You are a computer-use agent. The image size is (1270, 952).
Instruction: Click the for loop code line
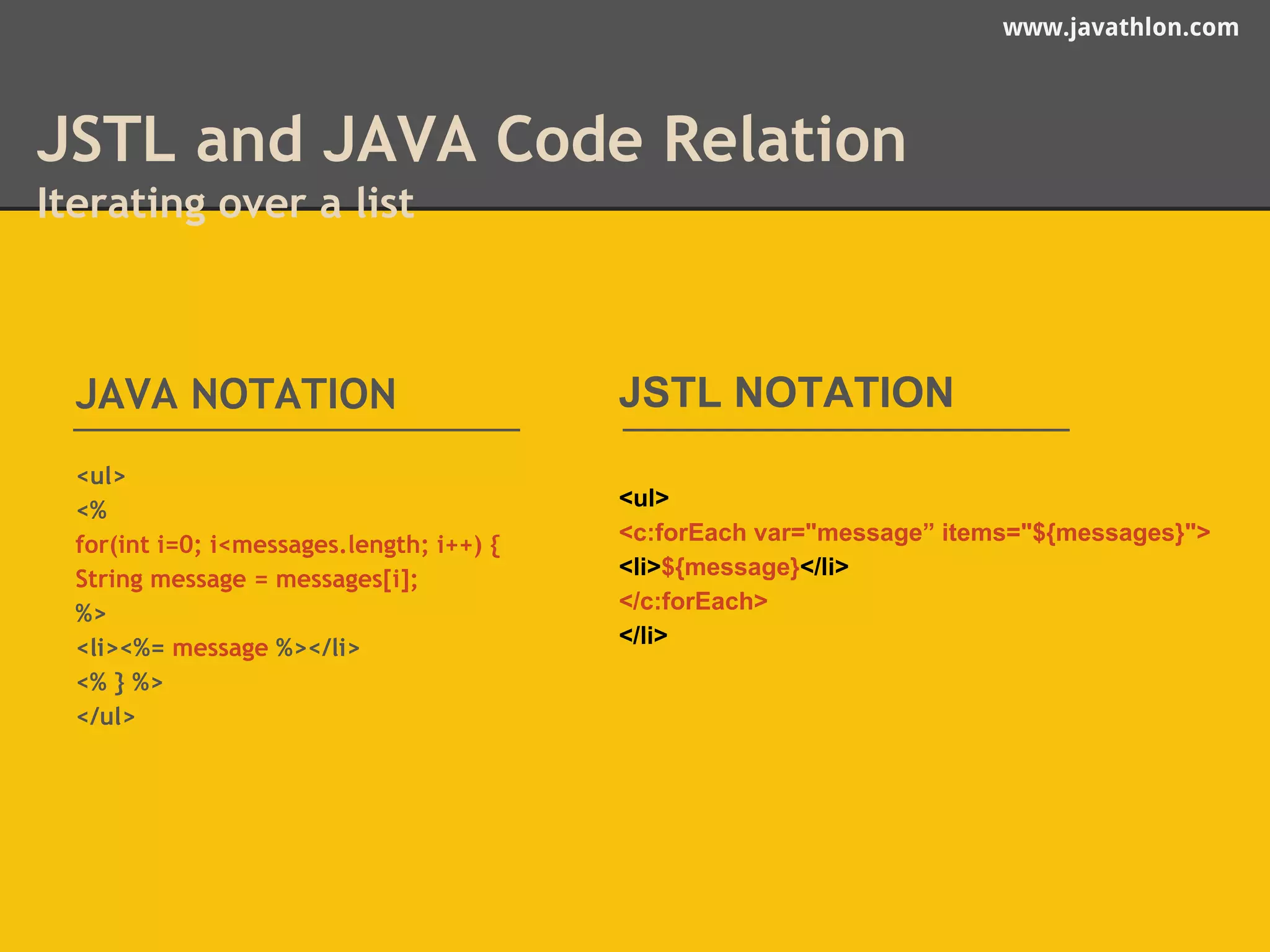click(287, 545)
